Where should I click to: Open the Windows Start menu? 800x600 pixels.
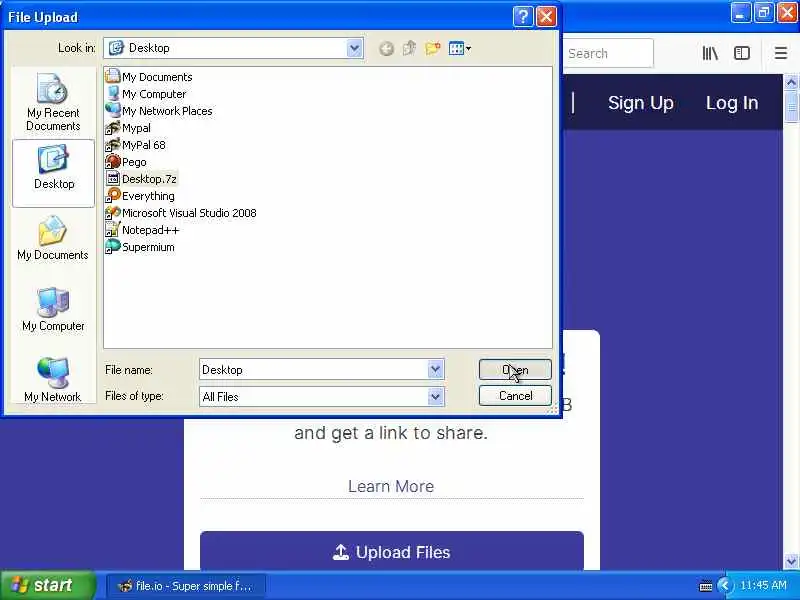[x=47, y=585]
